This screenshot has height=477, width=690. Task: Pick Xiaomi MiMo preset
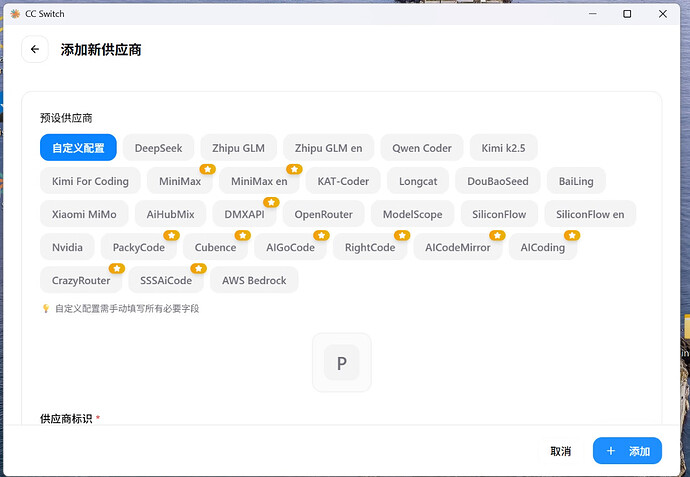(84, 214)
